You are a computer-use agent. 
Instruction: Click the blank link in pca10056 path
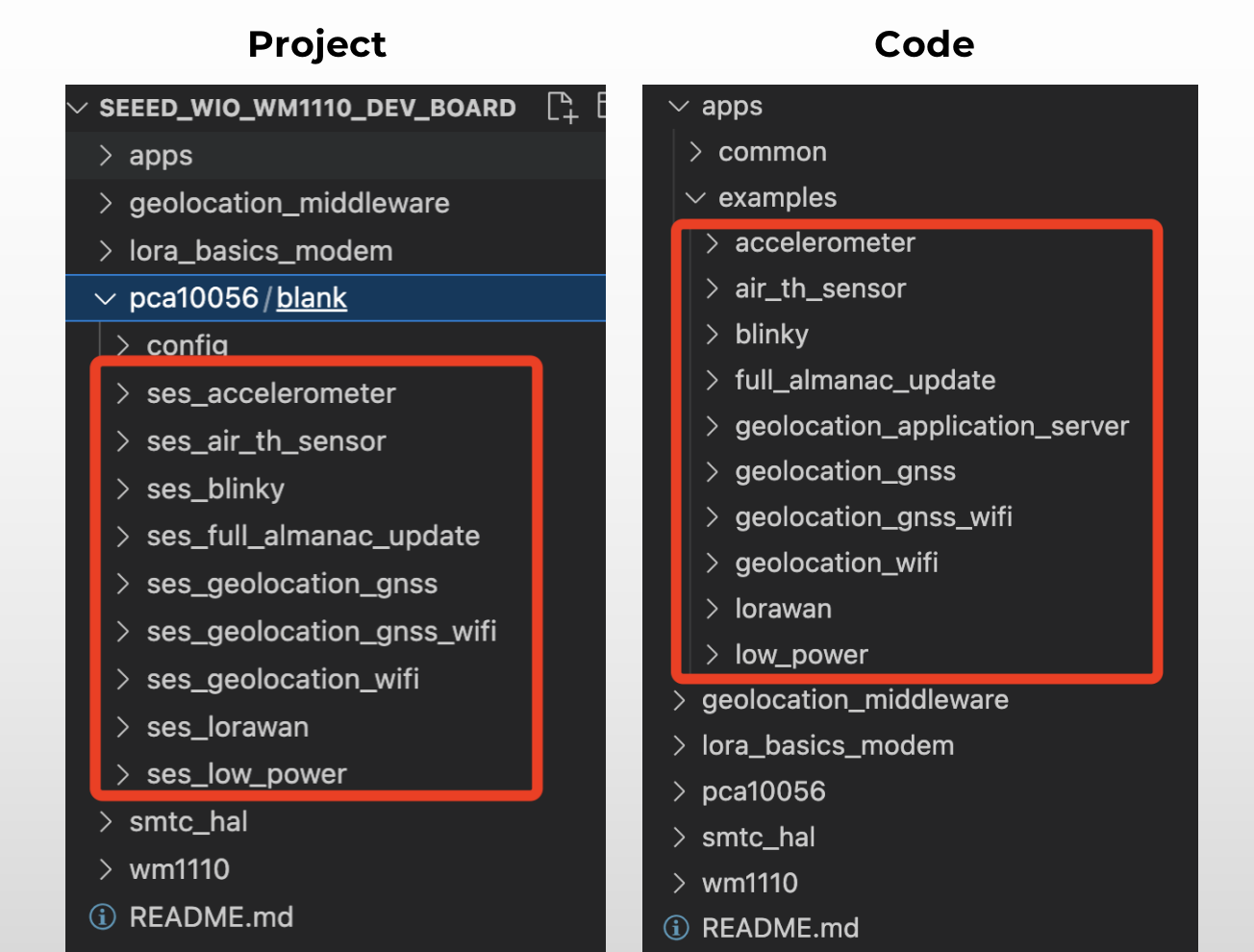tap(312, 298)
